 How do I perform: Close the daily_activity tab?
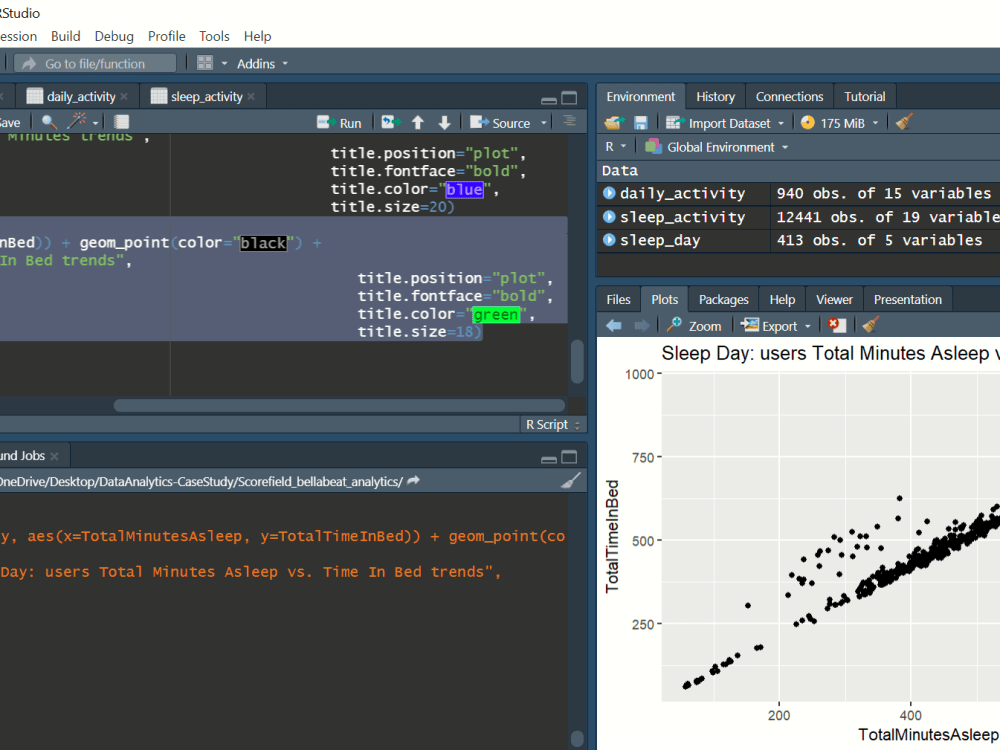(x=124, y=96)
